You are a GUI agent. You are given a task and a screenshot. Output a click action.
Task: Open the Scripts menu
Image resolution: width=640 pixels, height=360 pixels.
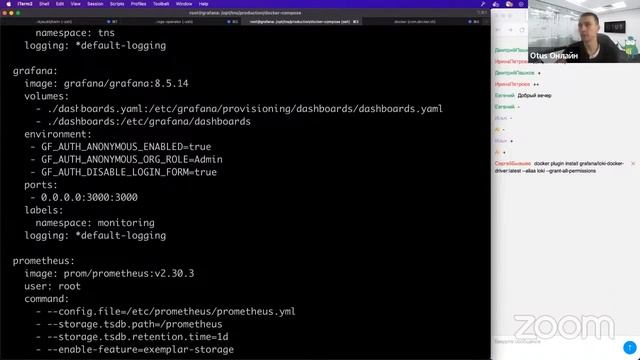pos(117,4)
